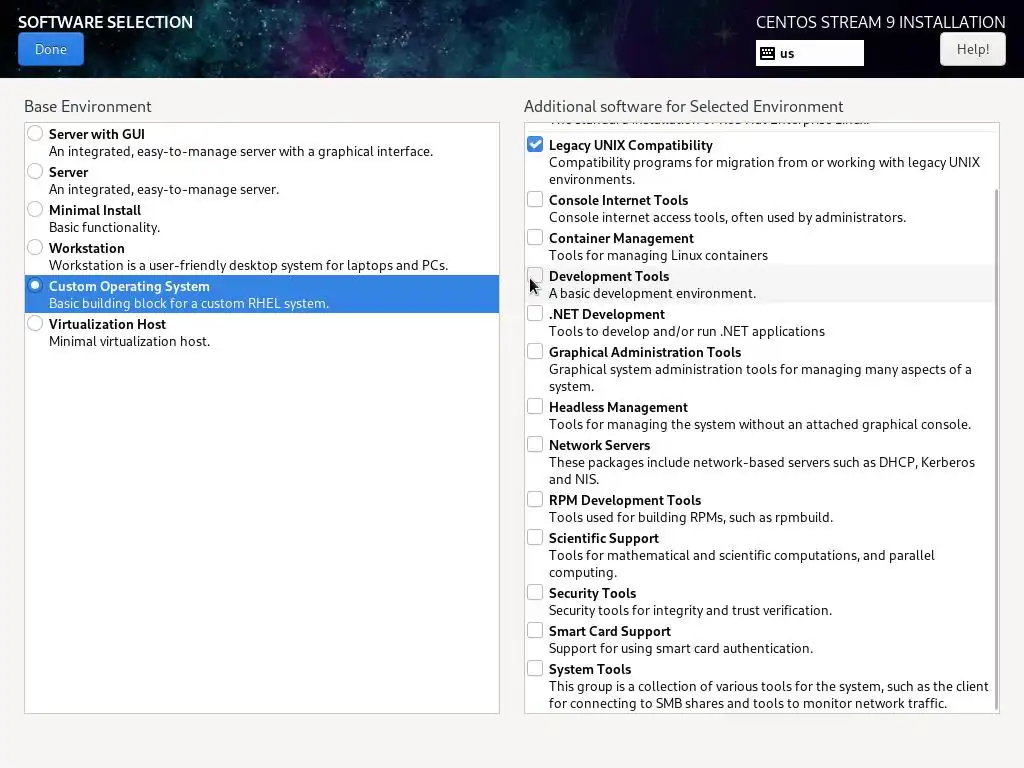This screenshot has width=1024, height=768.
Task: Choose Virtualization Host radio button
Action: [x=35, y=323]
